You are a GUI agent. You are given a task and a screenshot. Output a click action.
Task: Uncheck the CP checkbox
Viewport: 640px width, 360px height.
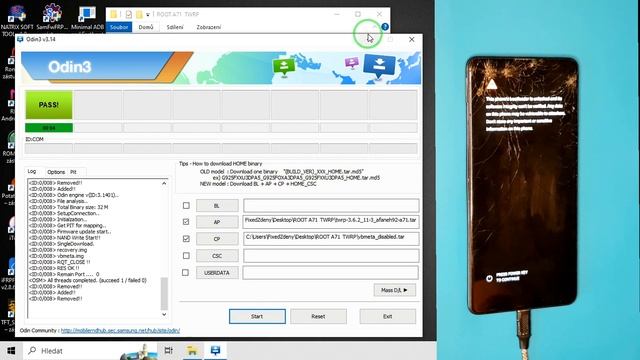(x=186, y=238)
